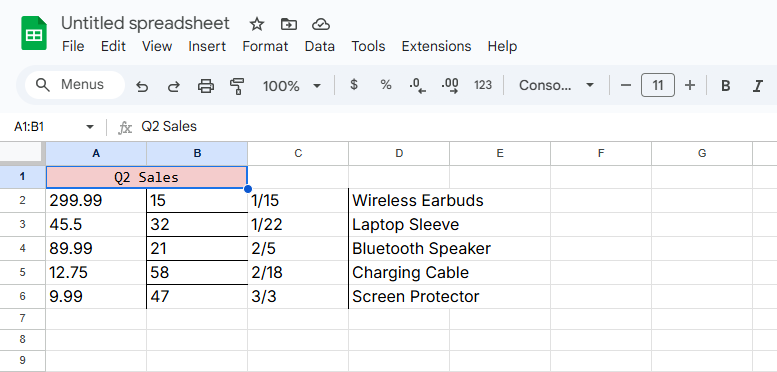Open the font family dropdown

556,85
